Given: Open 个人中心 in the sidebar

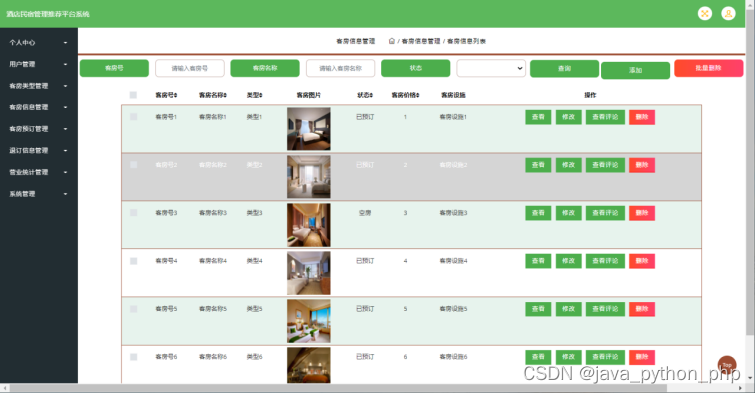Looking at the screenshot, I should (22, 42).
